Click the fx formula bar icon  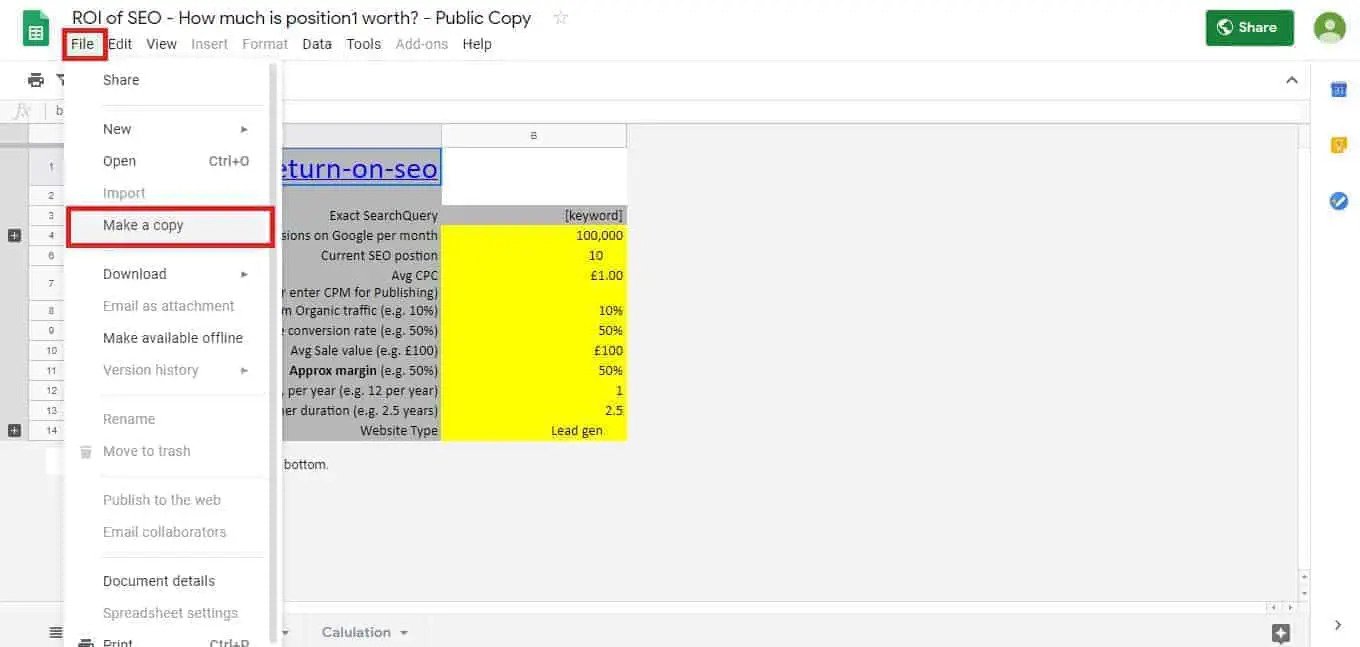pos(21,111)
